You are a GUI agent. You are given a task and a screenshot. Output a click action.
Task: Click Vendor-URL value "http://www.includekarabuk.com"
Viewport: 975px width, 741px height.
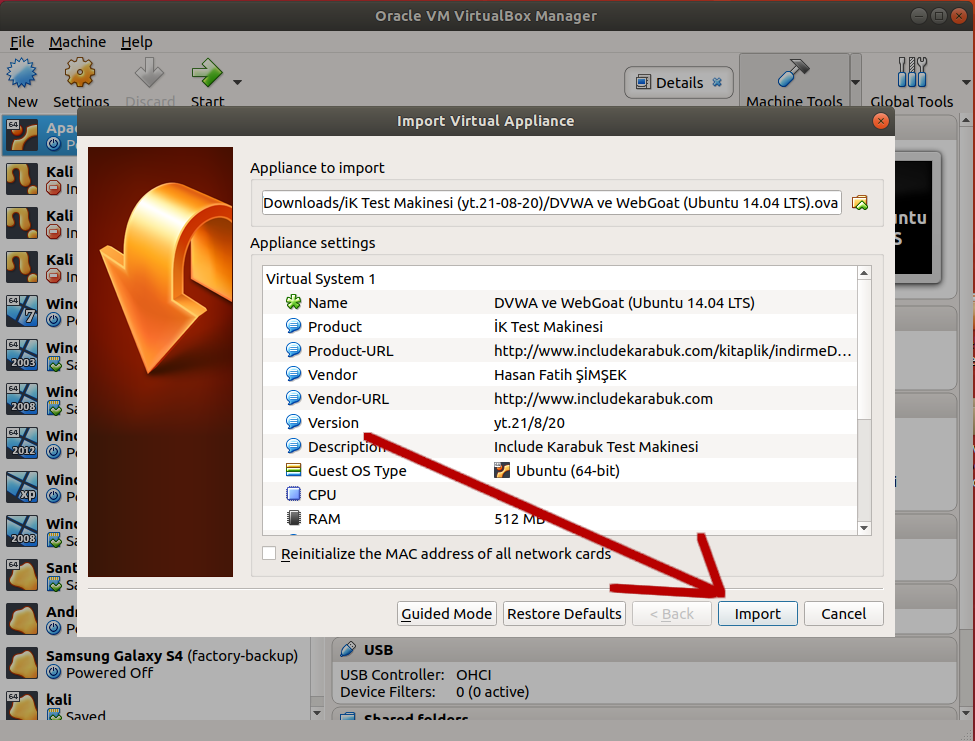(x=603, y=398)
